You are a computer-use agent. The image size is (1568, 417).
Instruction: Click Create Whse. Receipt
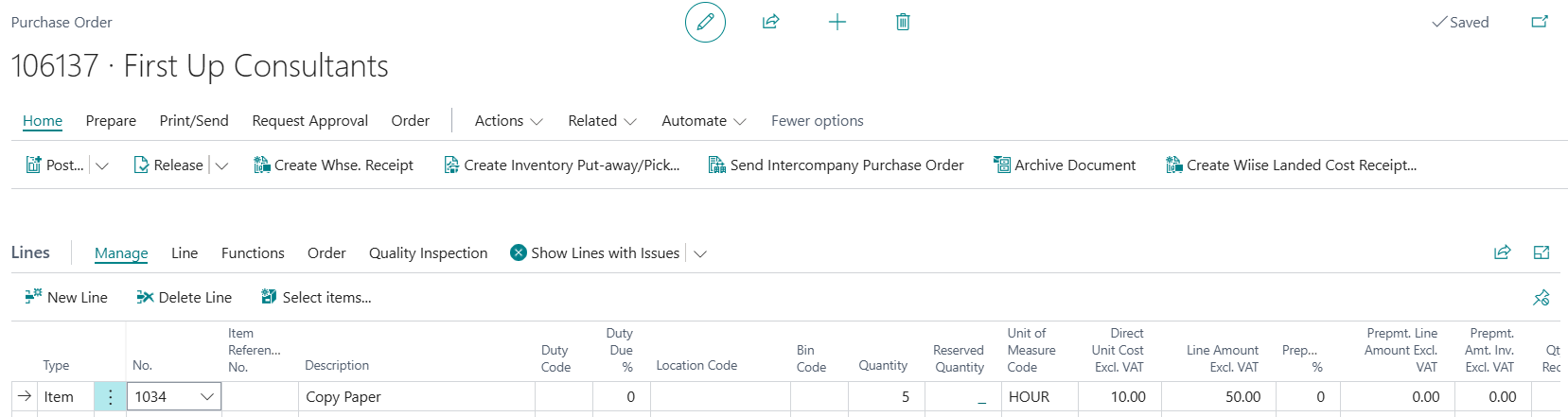pos(333,165)
